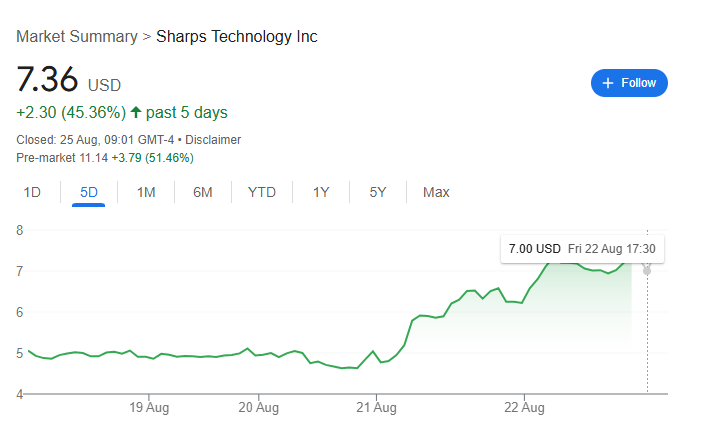
Task: Click the 22 Aug axis label
Action: (525, 407)
